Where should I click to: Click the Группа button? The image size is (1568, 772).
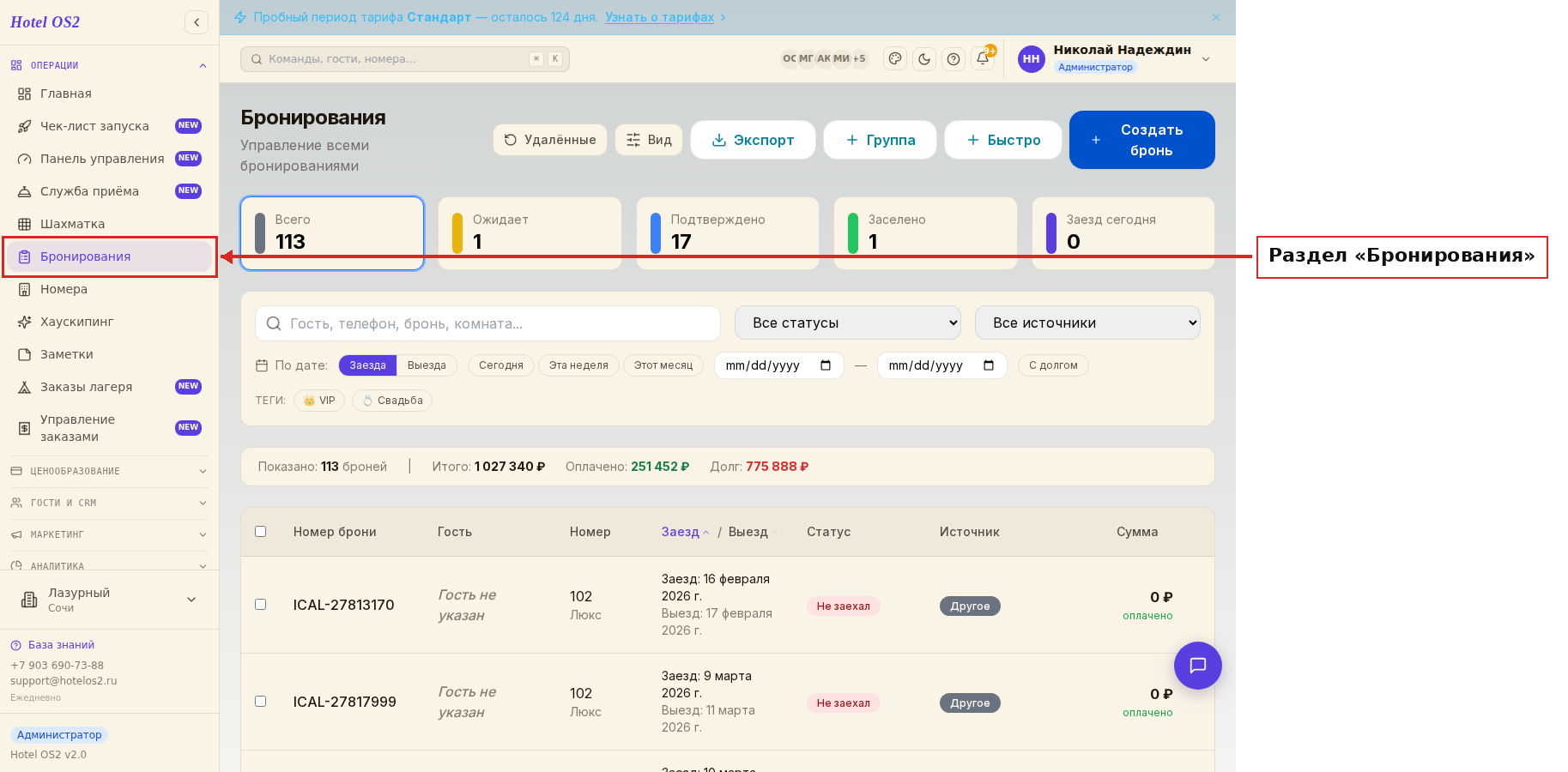pos(880,140)
